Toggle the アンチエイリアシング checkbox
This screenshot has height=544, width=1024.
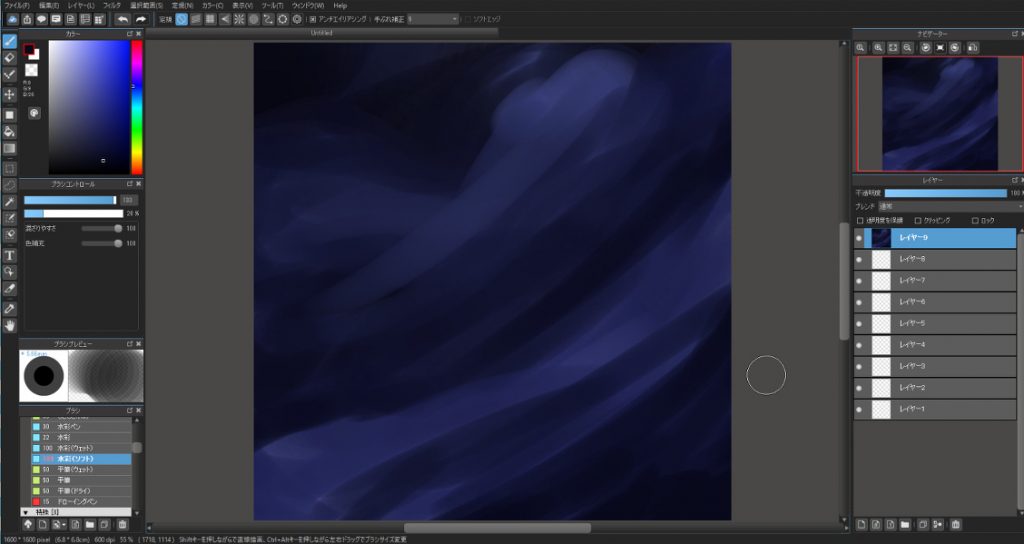pos(313,19)
